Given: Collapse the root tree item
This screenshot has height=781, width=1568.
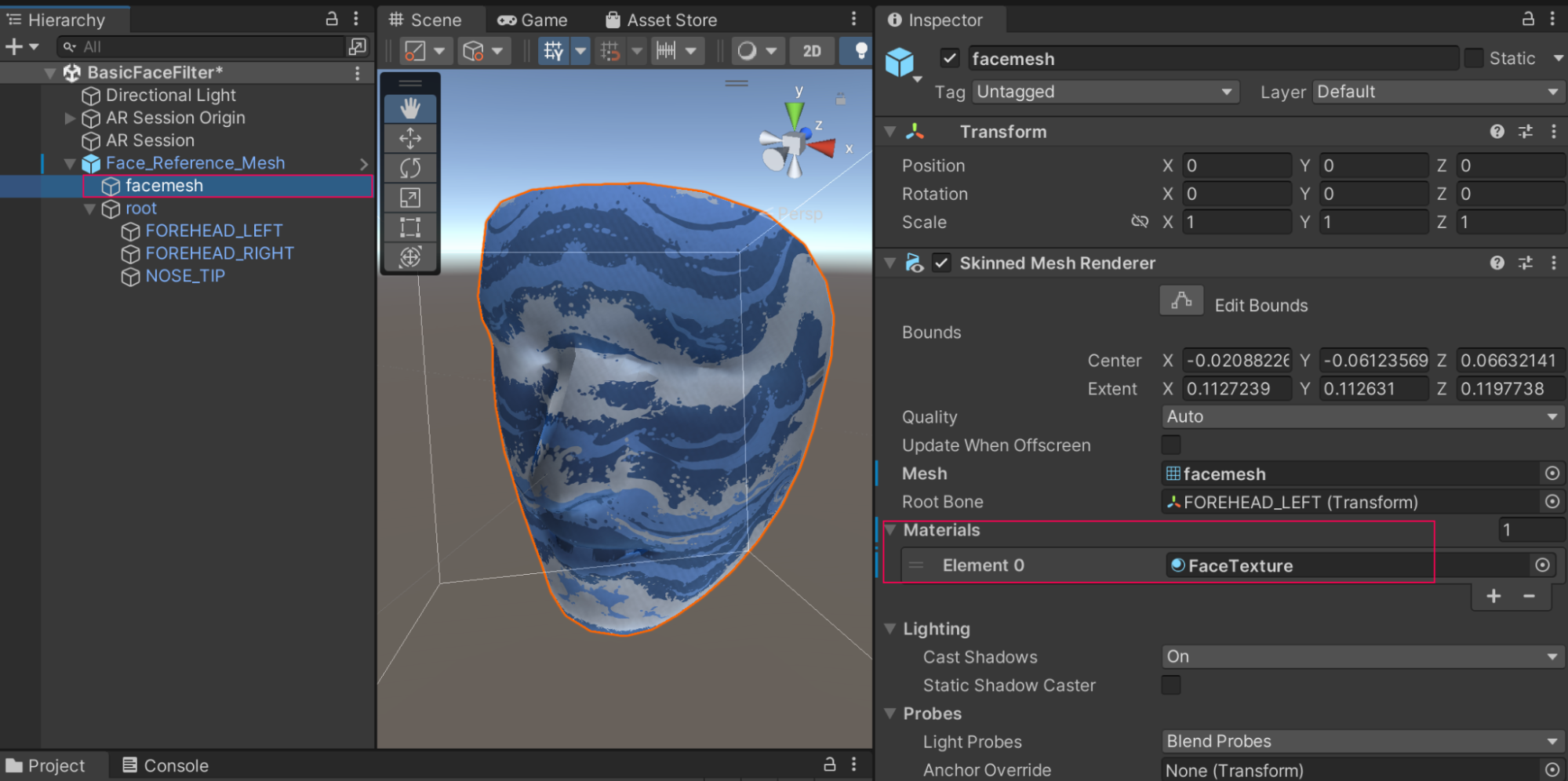Looking at the screenshot, I should (x=90, y=209).
